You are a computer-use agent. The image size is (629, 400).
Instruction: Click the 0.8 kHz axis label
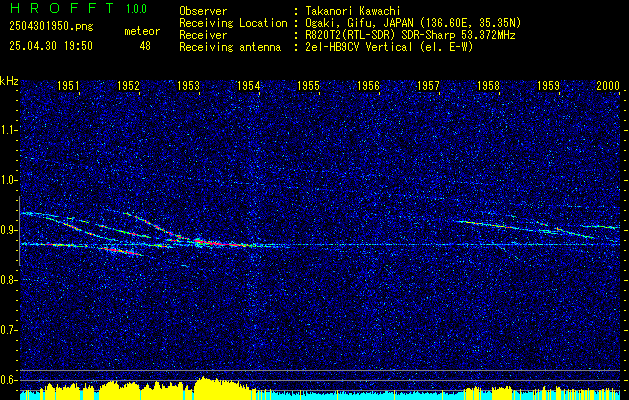[8, 280]
